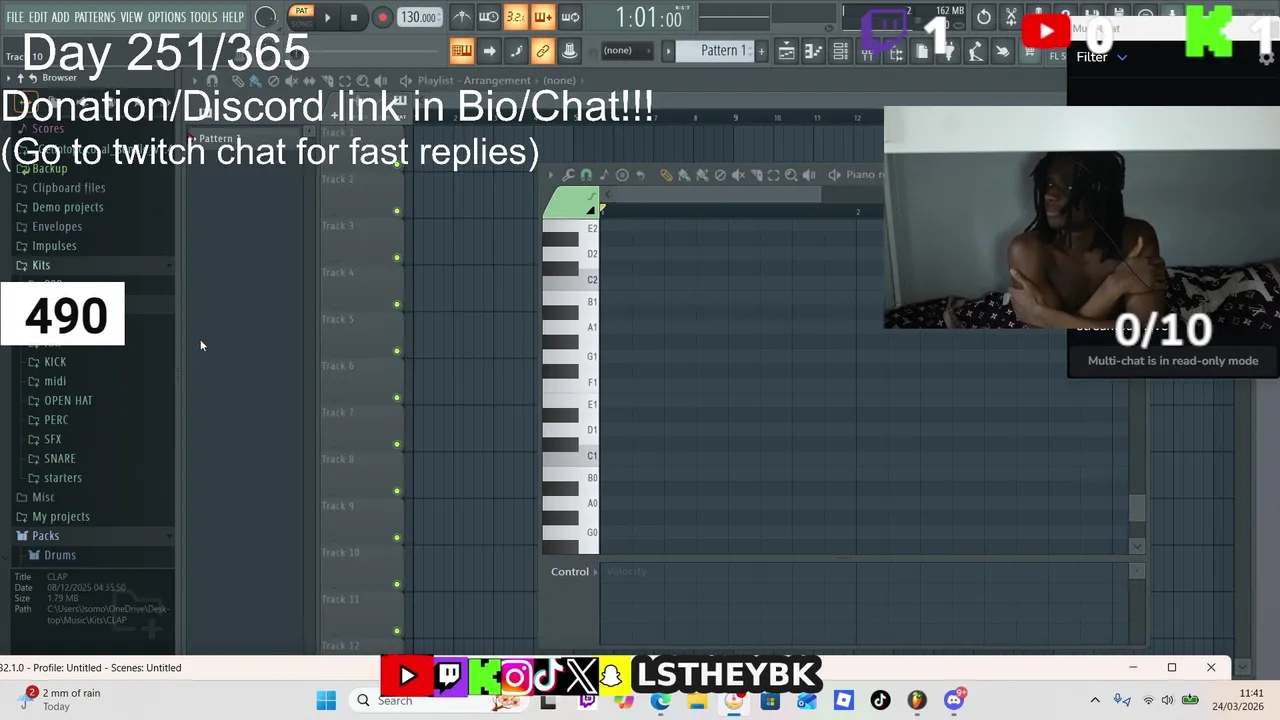Viewport: 1280px width, 720px height.
Task: Select the Playlist pencil draw tool
Action: pyautogui.click(x=238, y=81)
